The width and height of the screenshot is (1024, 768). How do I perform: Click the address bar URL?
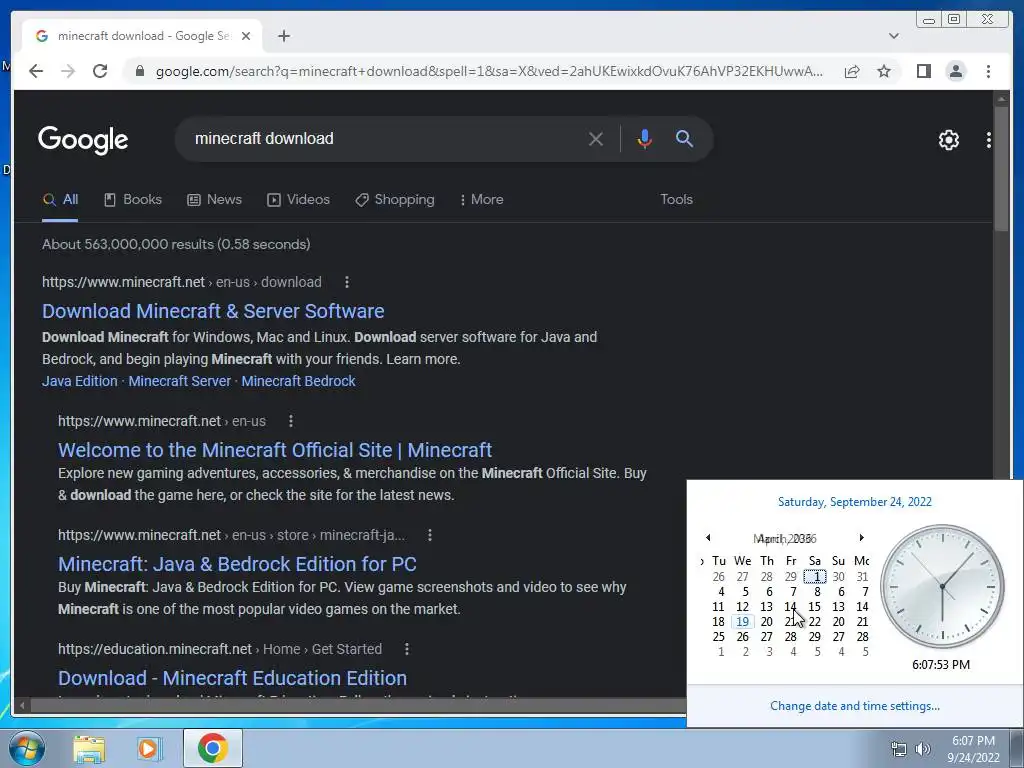click(488, 71)
